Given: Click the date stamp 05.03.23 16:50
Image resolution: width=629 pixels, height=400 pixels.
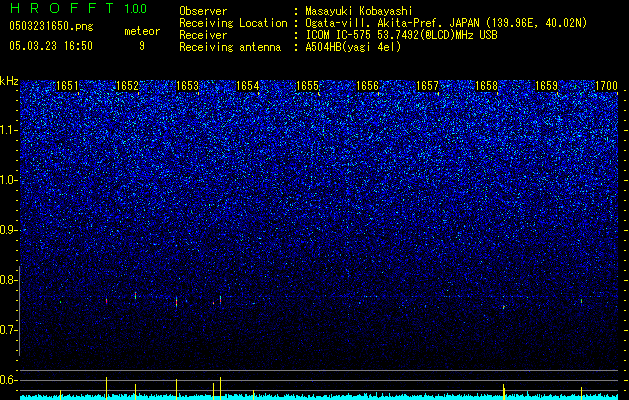Looking at the screenshot, I should pyautogui.click(x=51, y=45).
